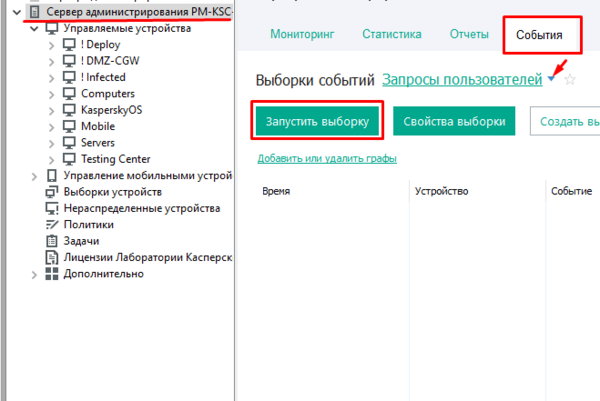The width and height of the screenshot is (600, 401).
Task: Click the Computers group icon
Action: click(69, 94)
